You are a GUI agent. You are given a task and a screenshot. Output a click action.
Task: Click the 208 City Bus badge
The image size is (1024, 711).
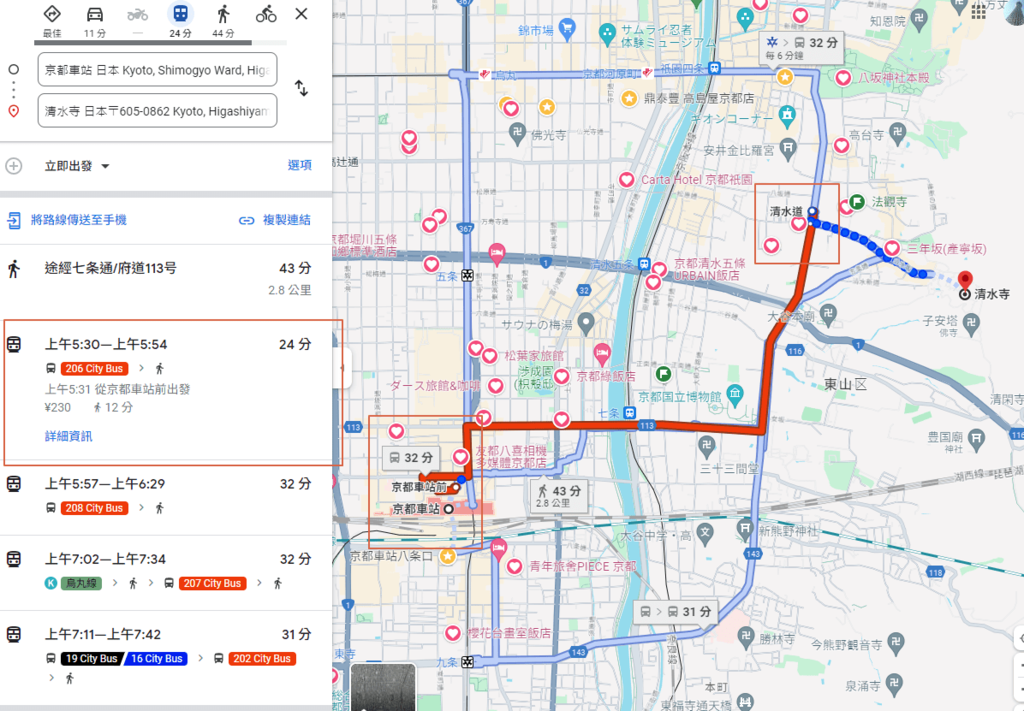94,508
